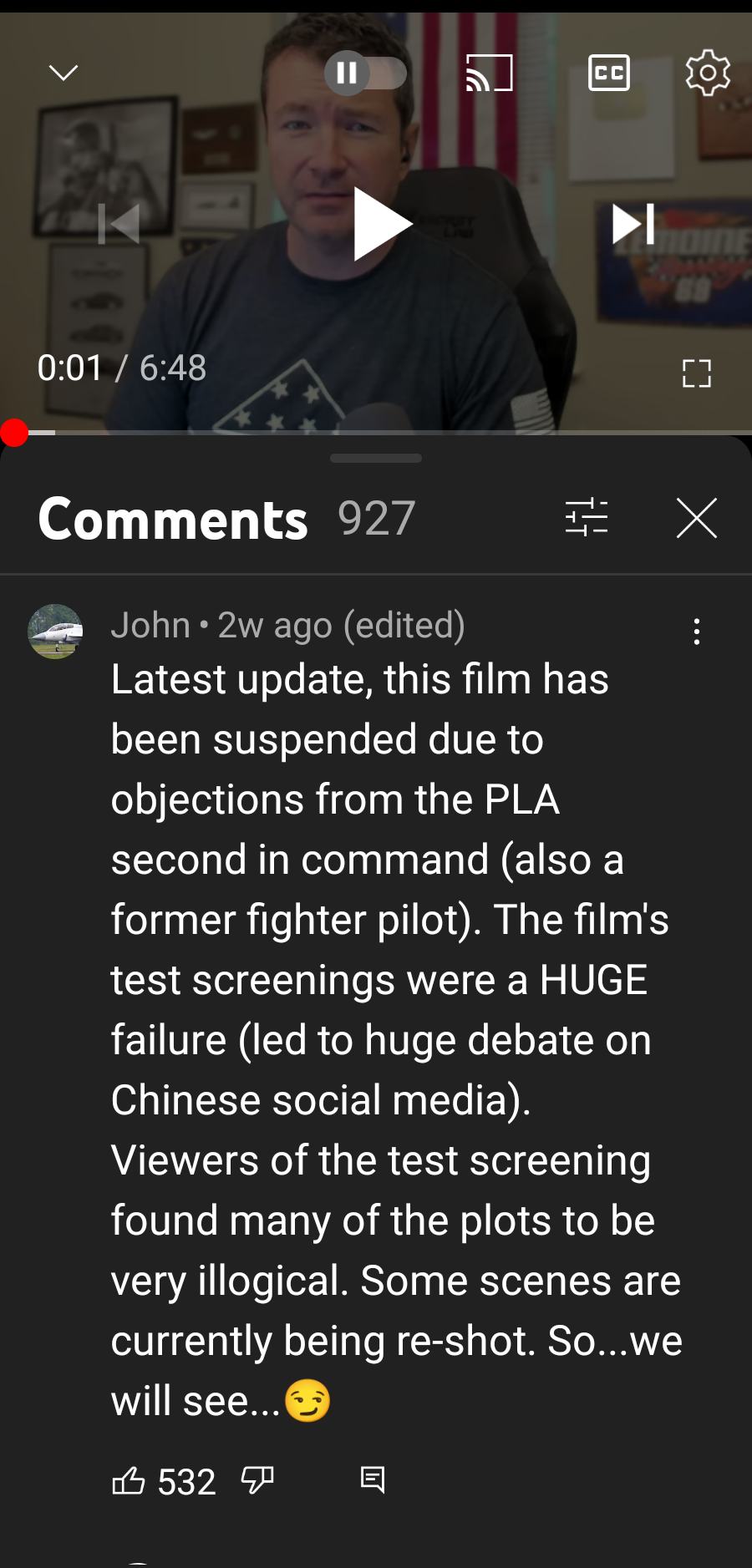Toggle closed captions CC button

click(x=609, y=74)
